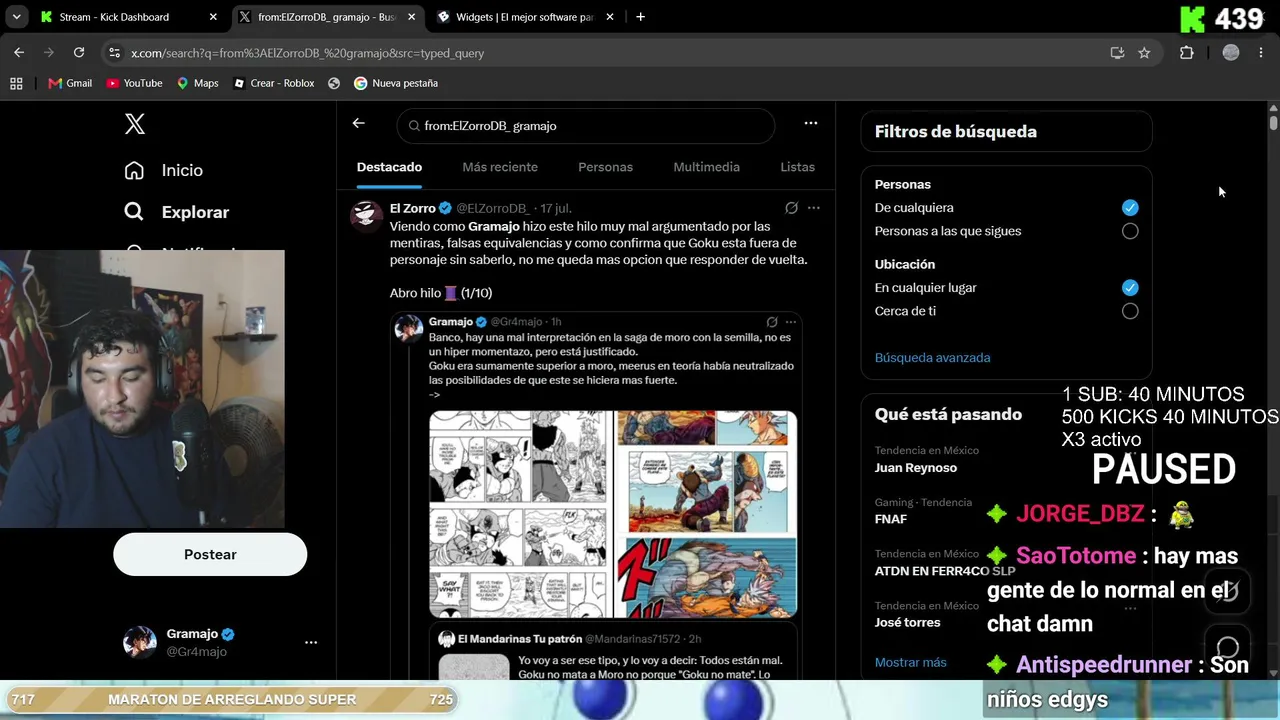Open the X logo home link
The height and width of the screenshot is (720, 1280).
click(x=135, y=124)
